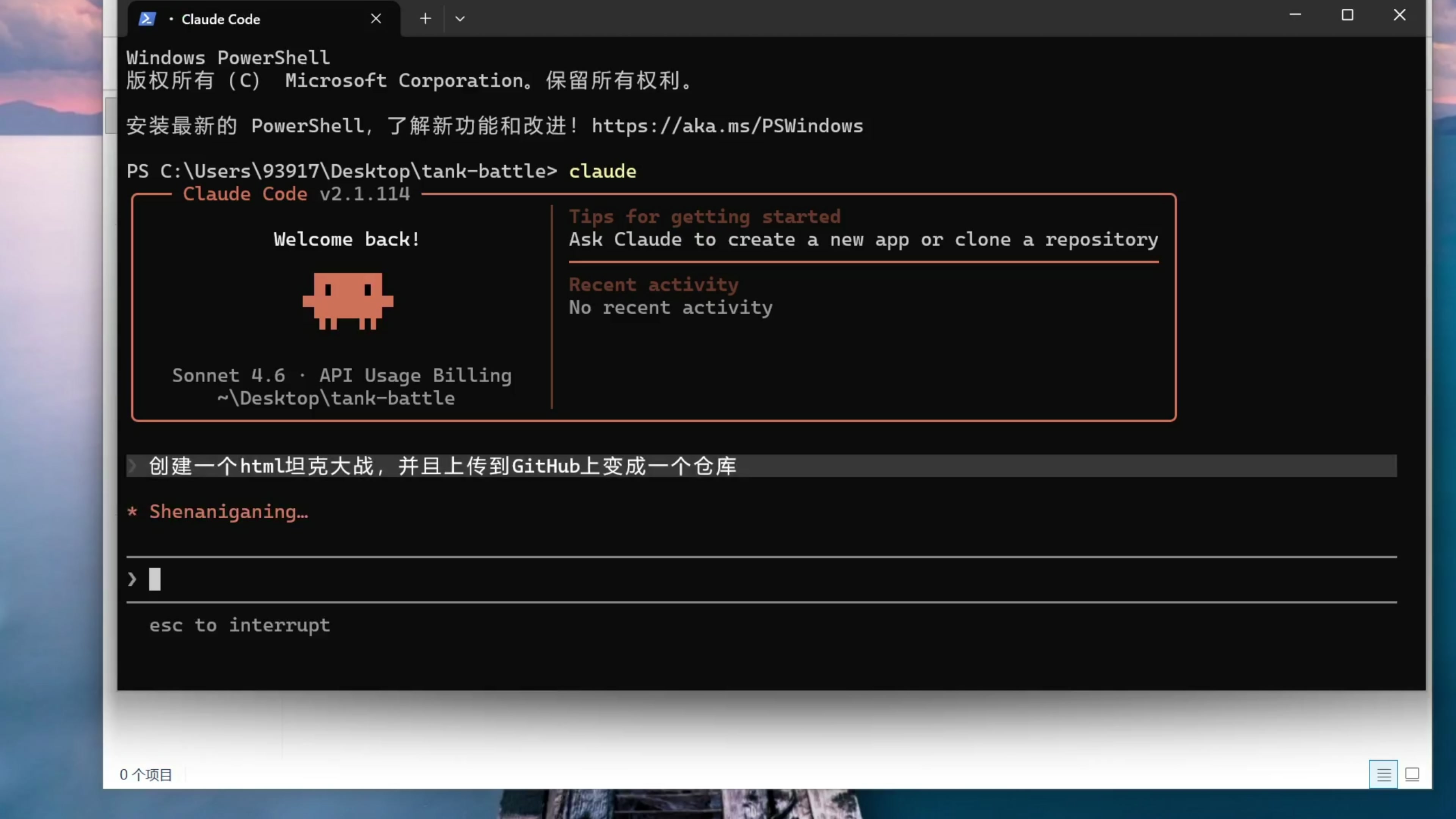Close the Claude Code terminal tab
The height and width of the screenshot is (819, 1456).
point(376,19)
